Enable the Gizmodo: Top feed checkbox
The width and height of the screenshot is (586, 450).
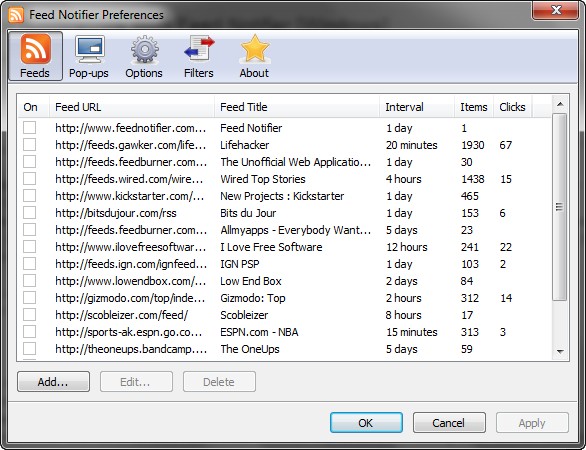[30, 298]
